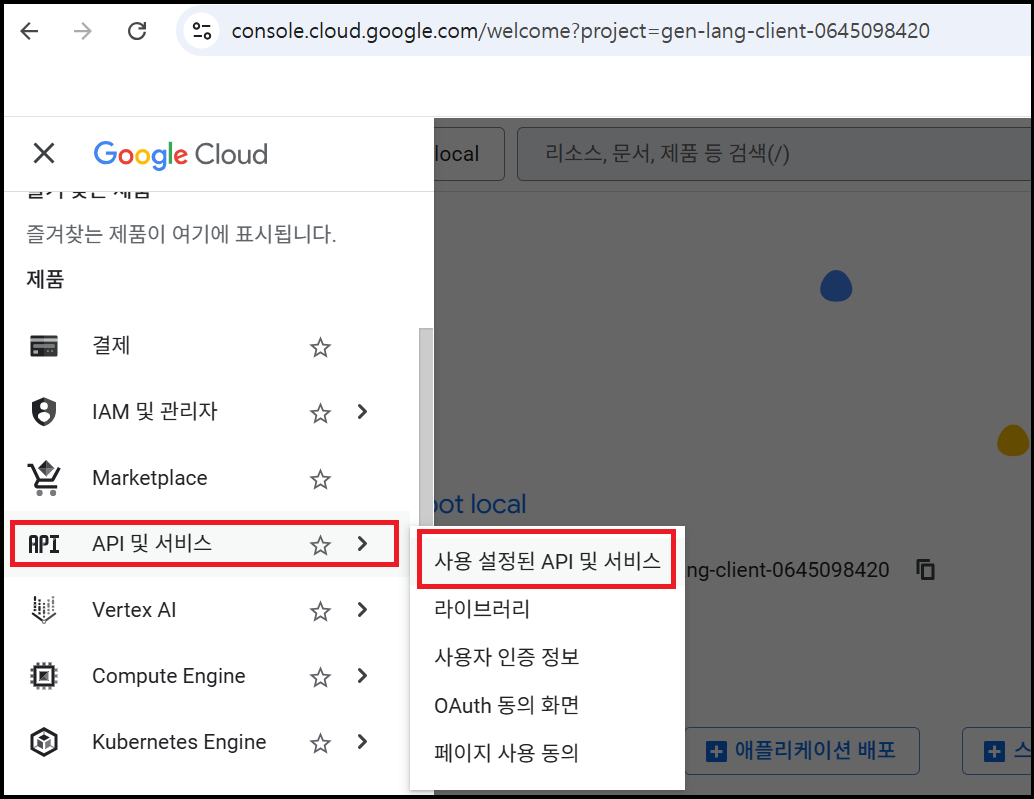Go back to the previous browser page
Viewport: 1034px width, 799px height.
[30, 31]
